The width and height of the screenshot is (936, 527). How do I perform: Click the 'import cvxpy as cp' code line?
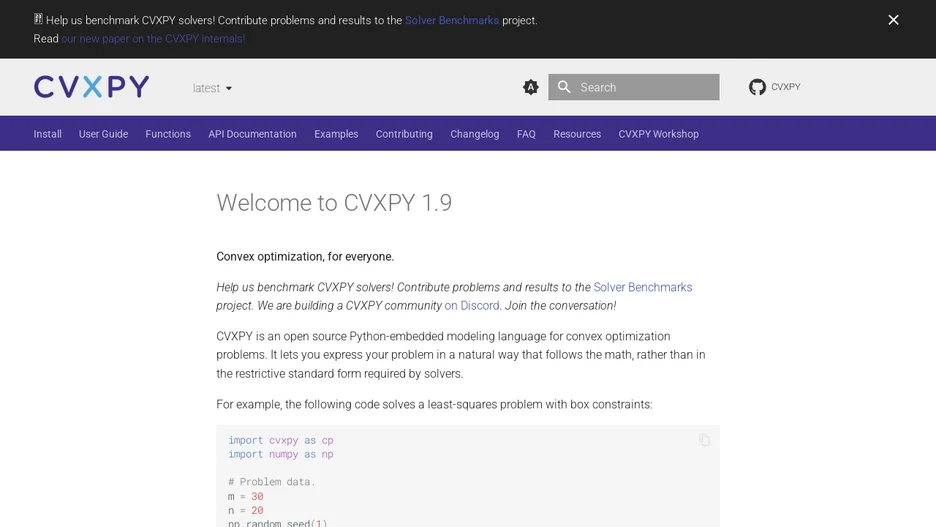281,440
